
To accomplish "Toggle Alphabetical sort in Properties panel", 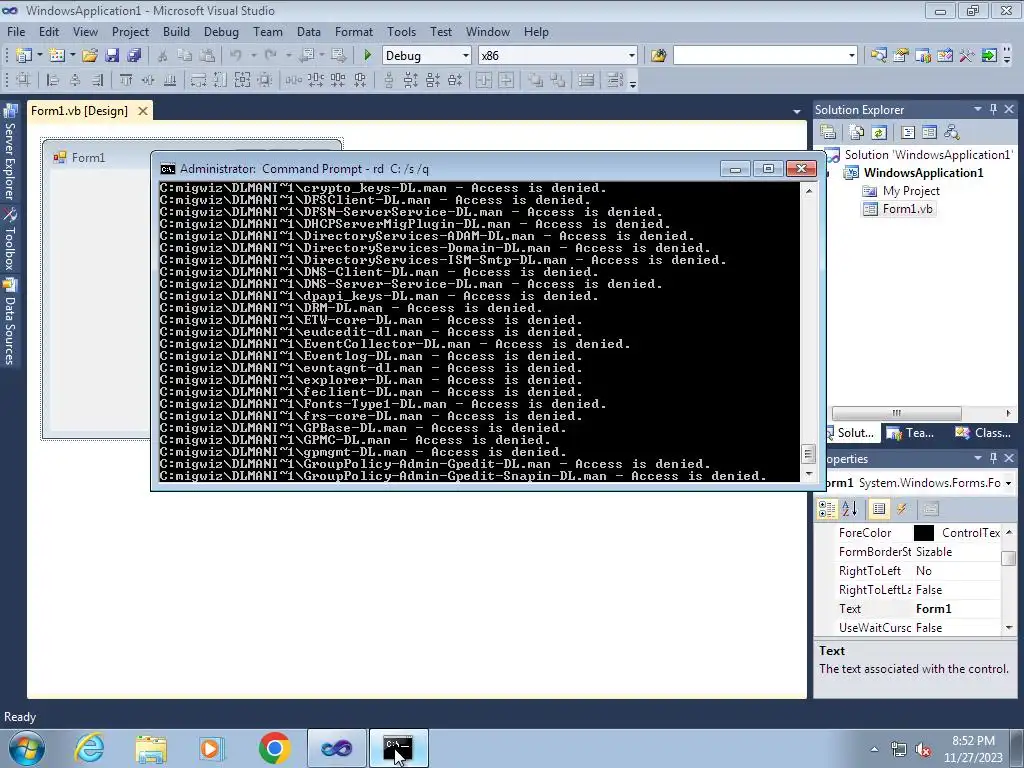I will [x=850, y=509].
